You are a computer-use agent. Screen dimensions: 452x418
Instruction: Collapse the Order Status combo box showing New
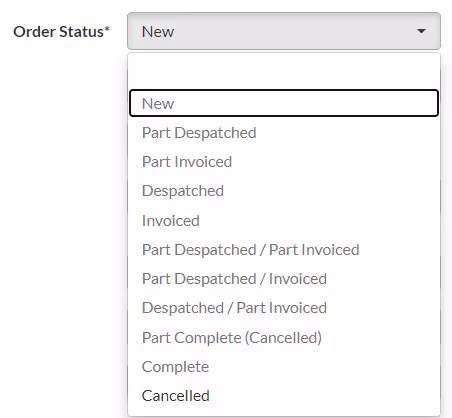(284, 31)
